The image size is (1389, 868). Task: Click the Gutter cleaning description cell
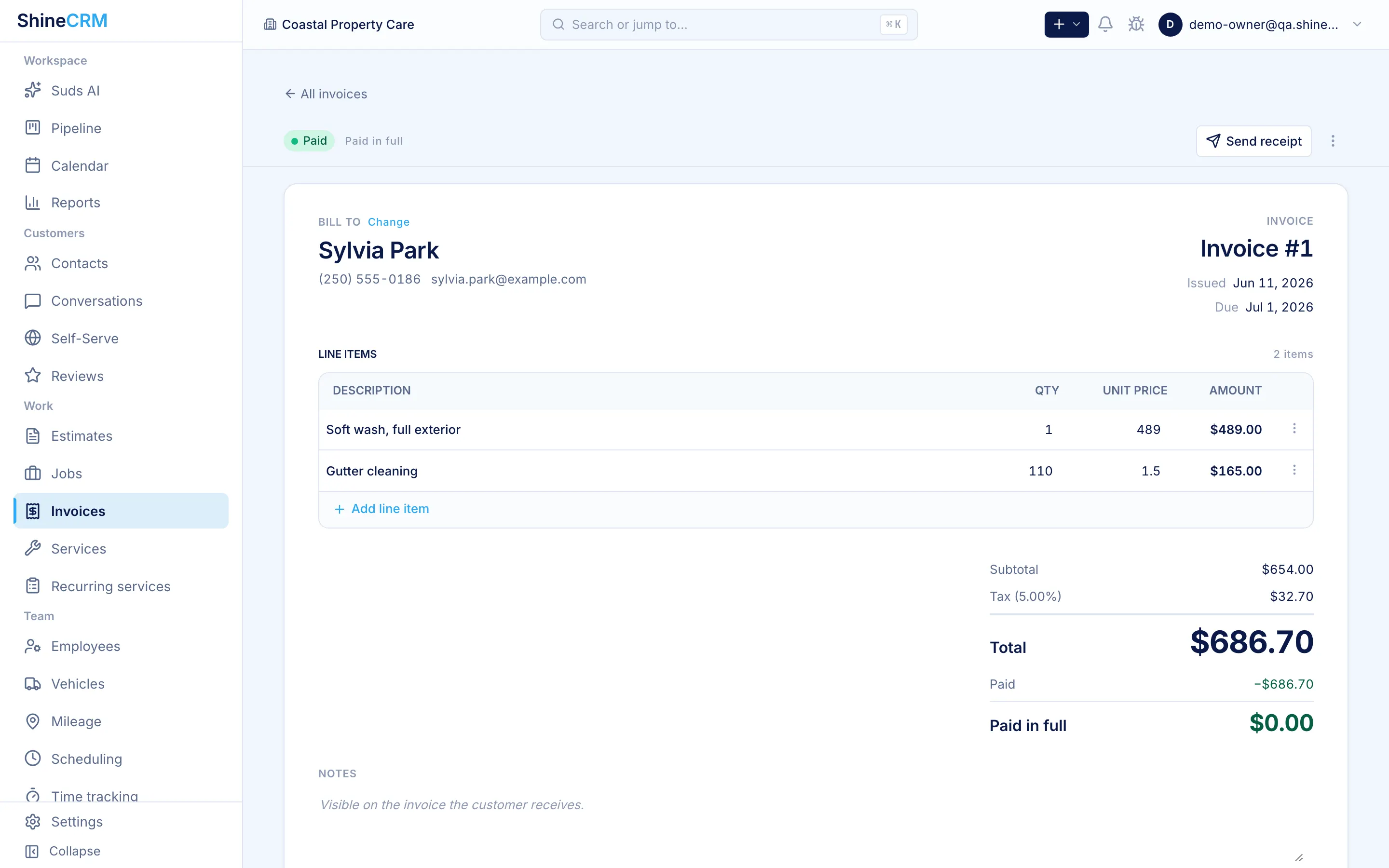coord(371,471)
